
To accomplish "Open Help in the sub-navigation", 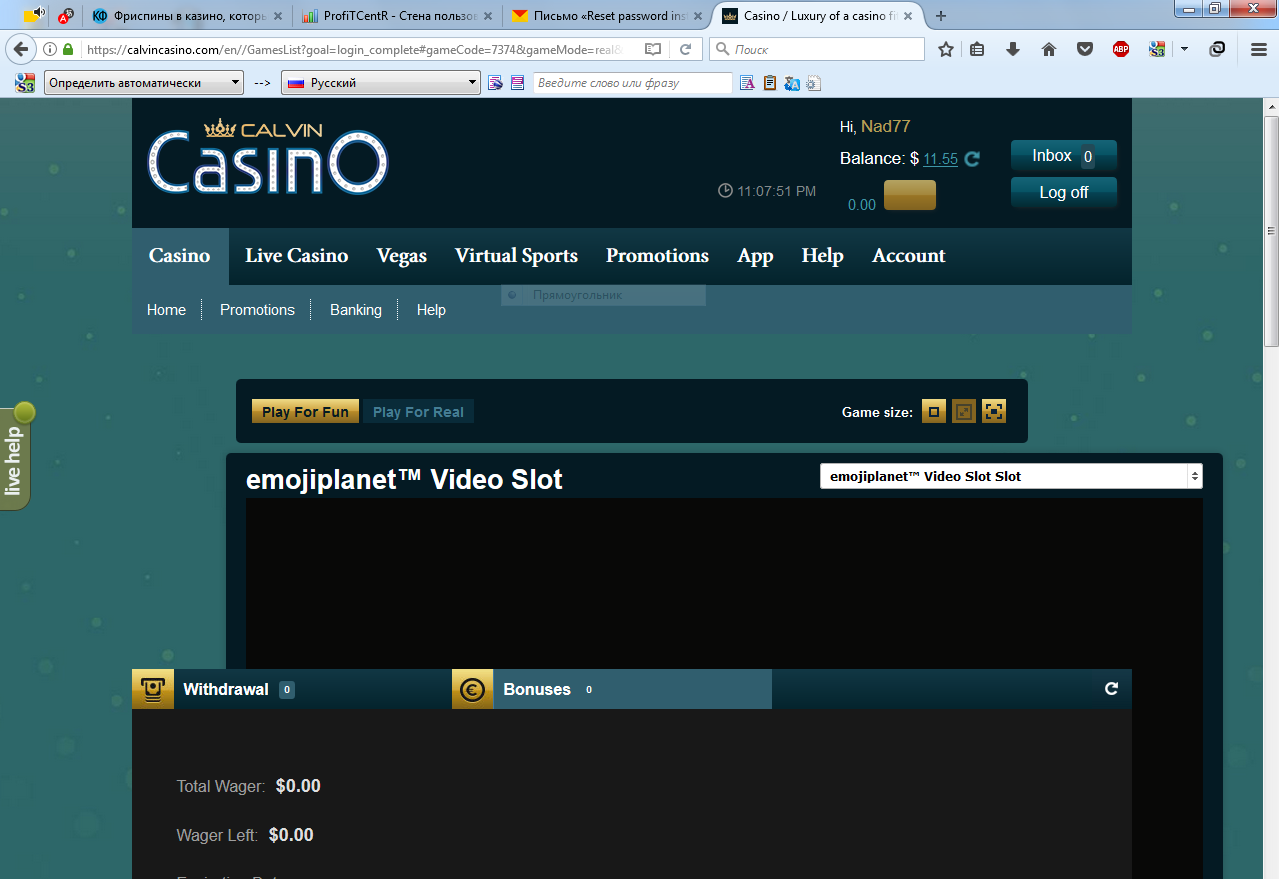I will pyautogui.click(x=431, y=310).
